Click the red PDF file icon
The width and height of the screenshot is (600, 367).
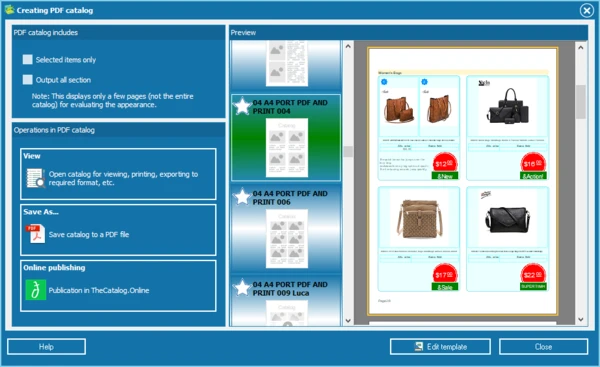[x=35, y=234]
